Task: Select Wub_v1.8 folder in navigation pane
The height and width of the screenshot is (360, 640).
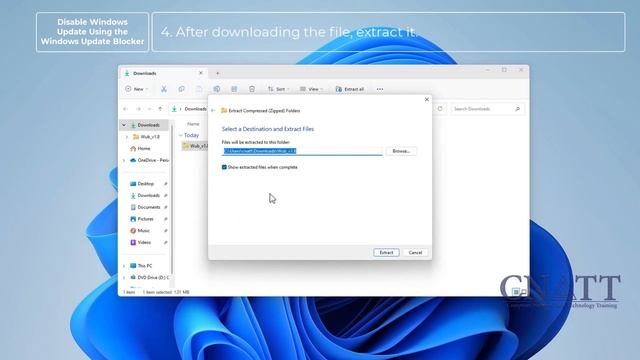Action: tap(146, 137)
